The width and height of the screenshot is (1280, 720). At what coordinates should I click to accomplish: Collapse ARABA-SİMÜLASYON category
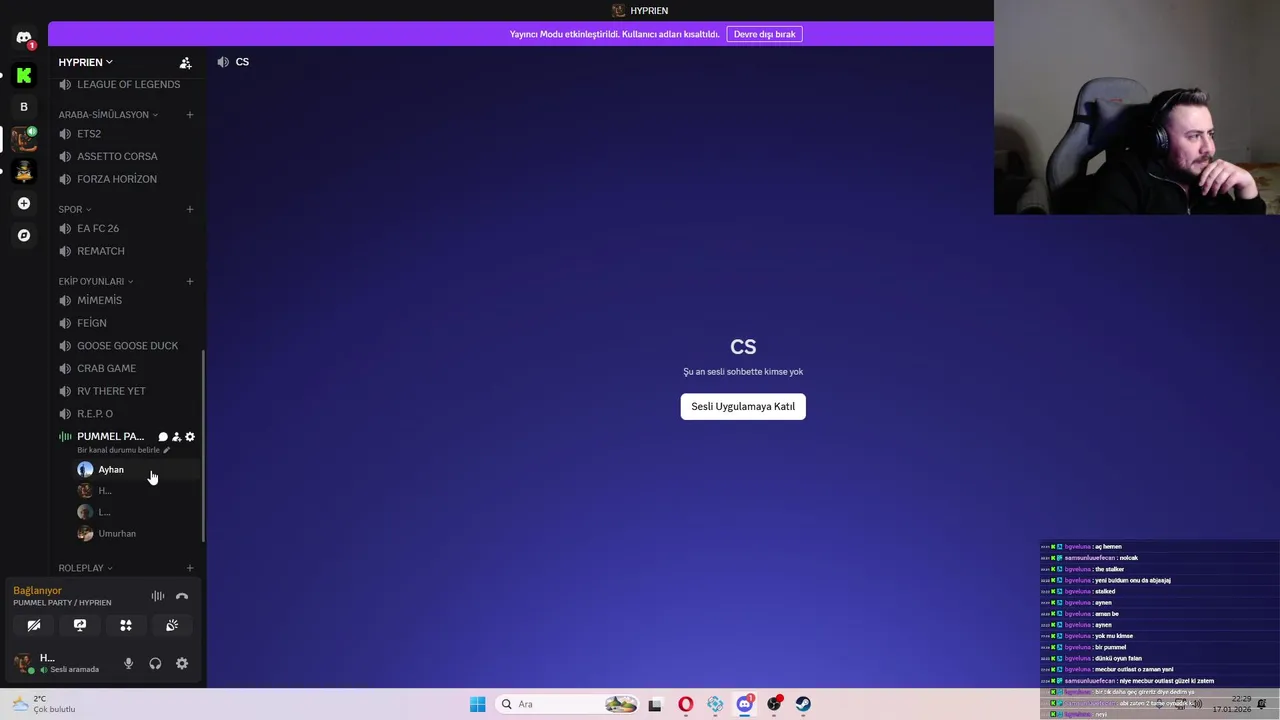(x=108, y=114)
